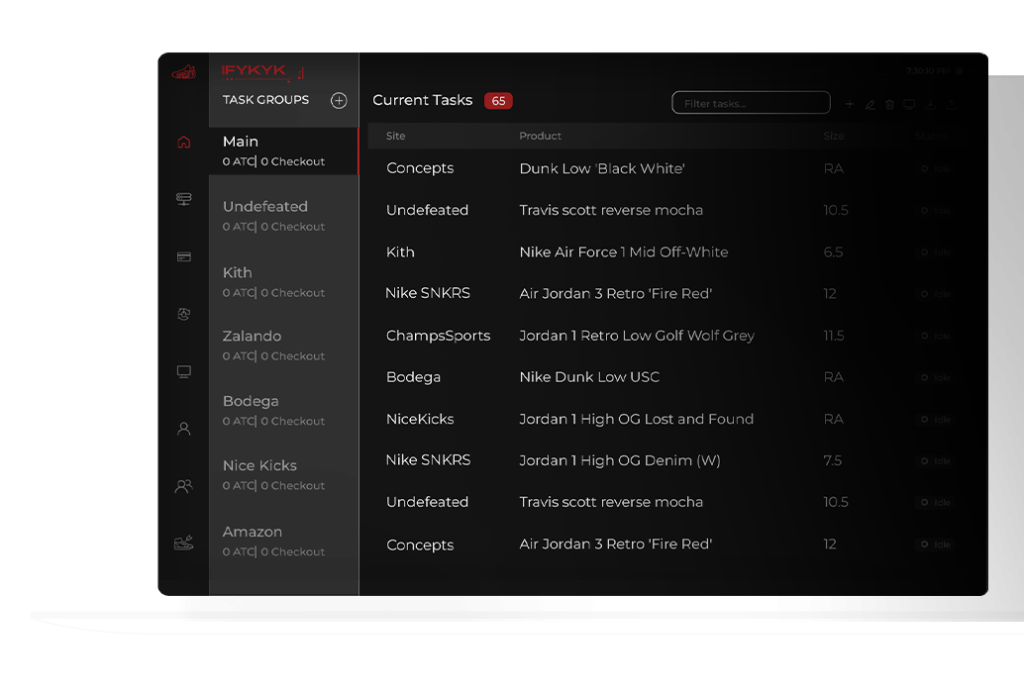Click the pencil edit tasks icon

870,104
